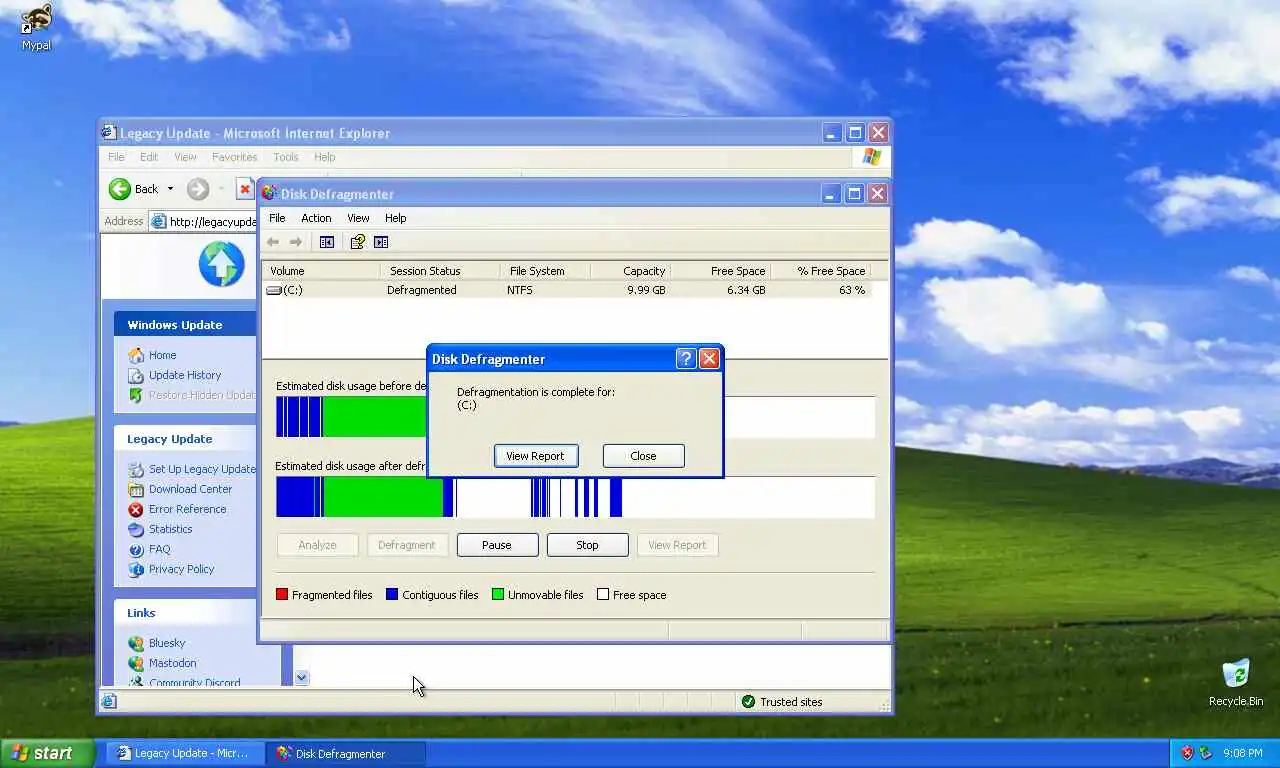
Task: Click the Update History icon in sidebar
Action: [x=136, y=375]
